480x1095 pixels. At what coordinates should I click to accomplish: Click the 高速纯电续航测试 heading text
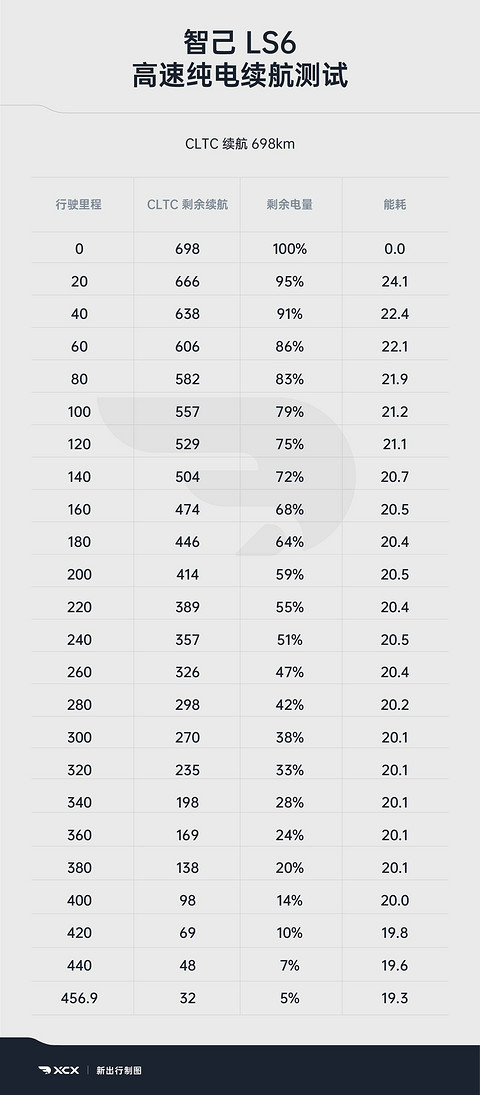click(240, 75)
